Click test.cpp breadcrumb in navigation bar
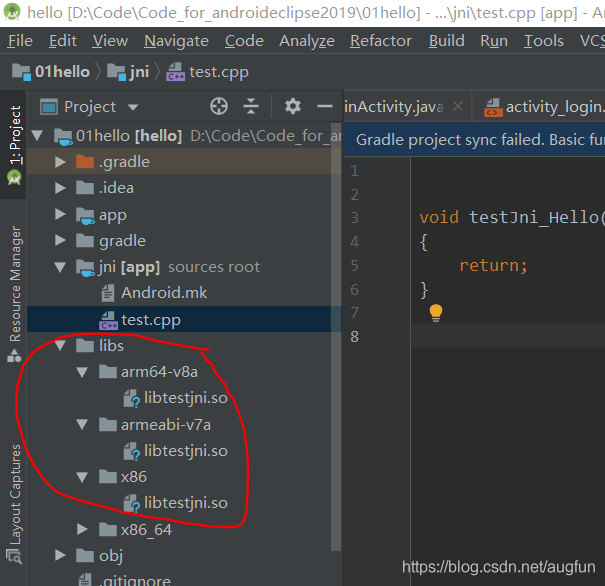Image resolution: width=605 pixels, height=586 pixels. tap(208, 72)
